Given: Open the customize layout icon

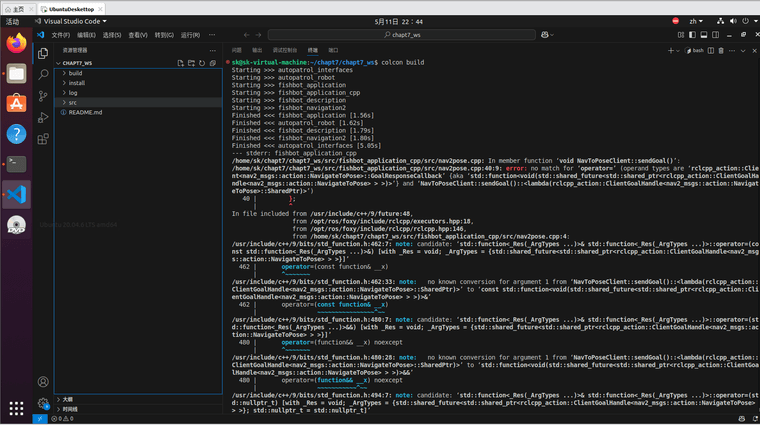Looking at the screenshot, I should point(681,35).
